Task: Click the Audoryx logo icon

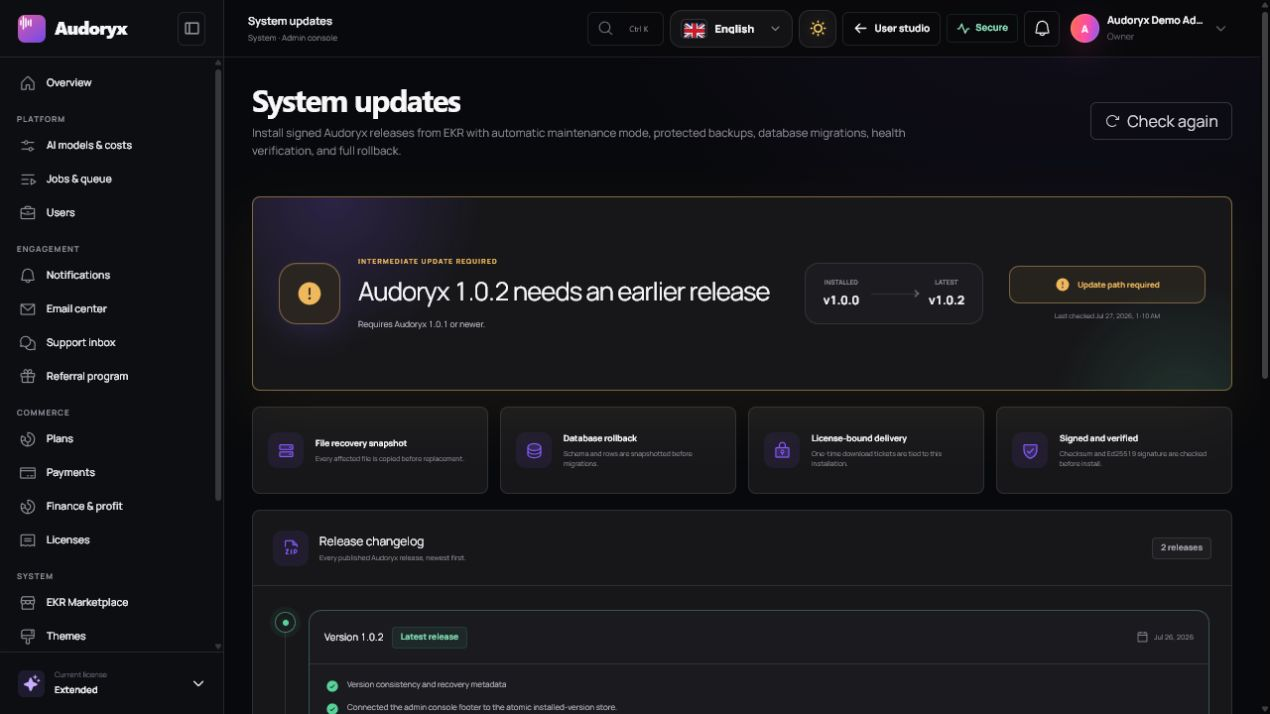Action: [32, 28]
